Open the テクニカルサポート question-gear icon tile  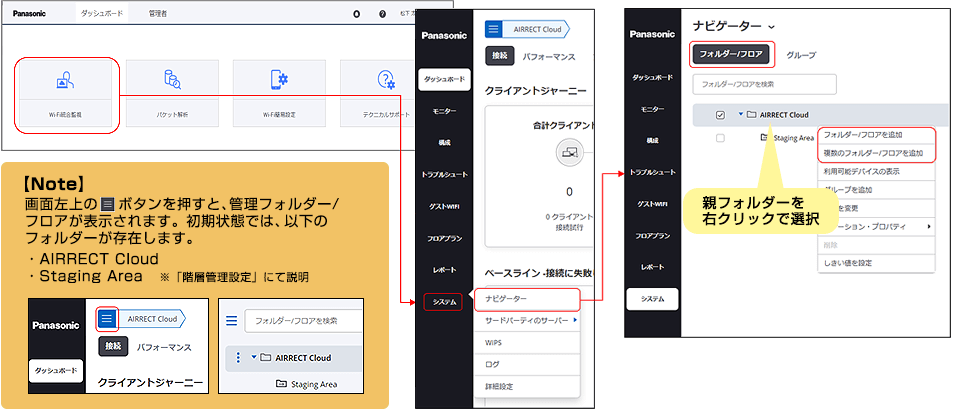click(x=386, y=80)
